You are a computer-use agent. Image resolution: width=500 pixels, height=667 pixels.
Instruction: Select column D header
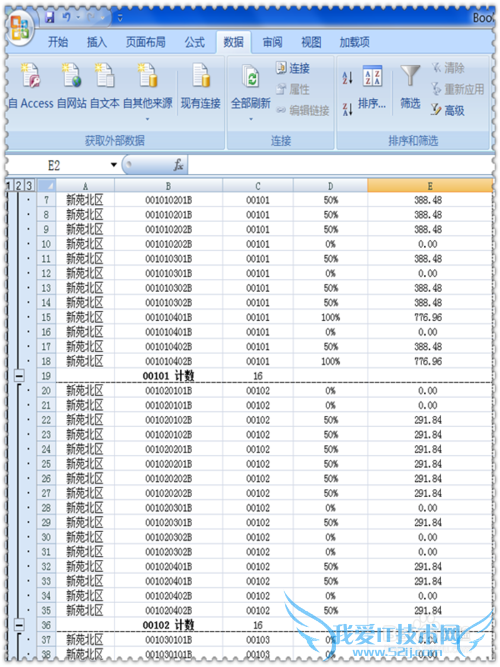(331, 186)
